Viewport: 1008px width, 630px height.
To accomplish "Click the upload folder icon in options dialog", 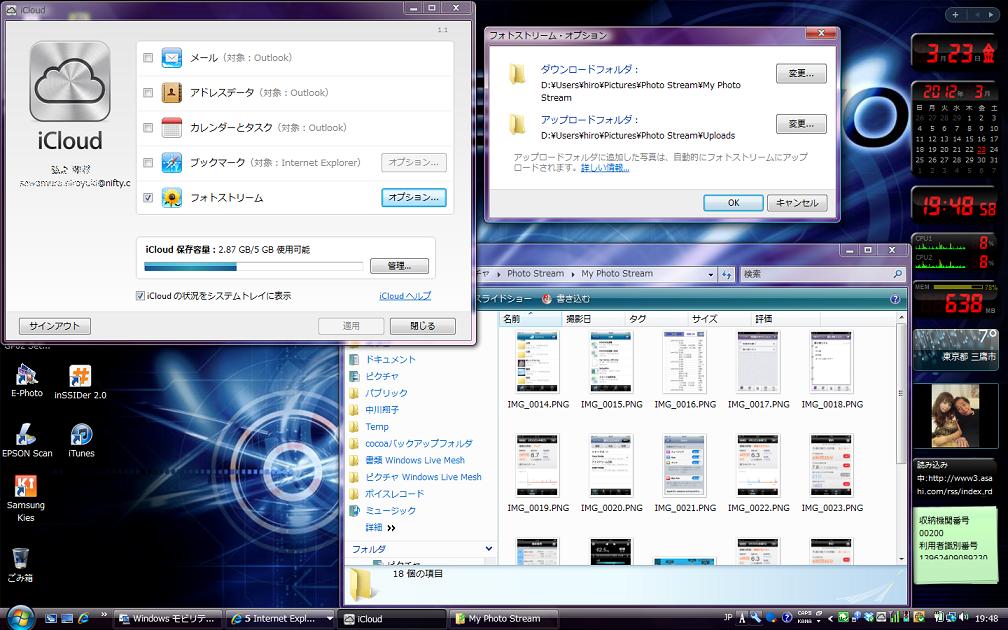I will (x=518, y=124).
